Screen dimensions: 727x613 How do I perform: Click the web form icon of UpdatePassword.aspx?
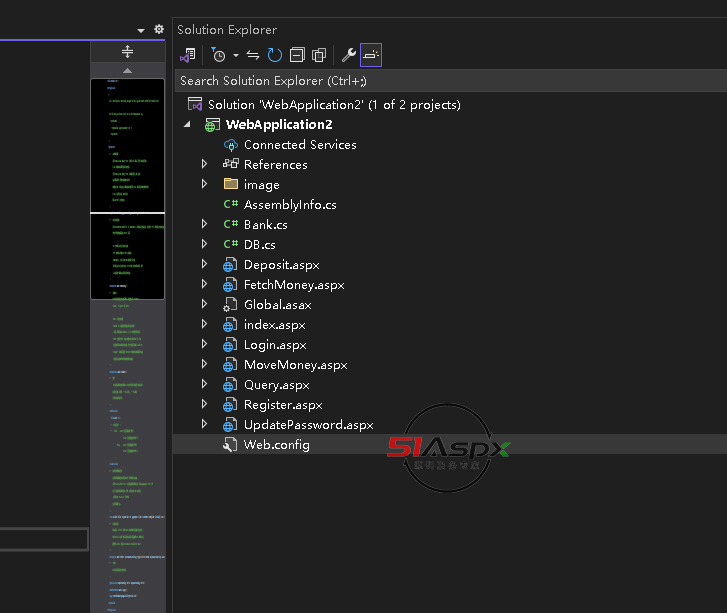[230, 425]
